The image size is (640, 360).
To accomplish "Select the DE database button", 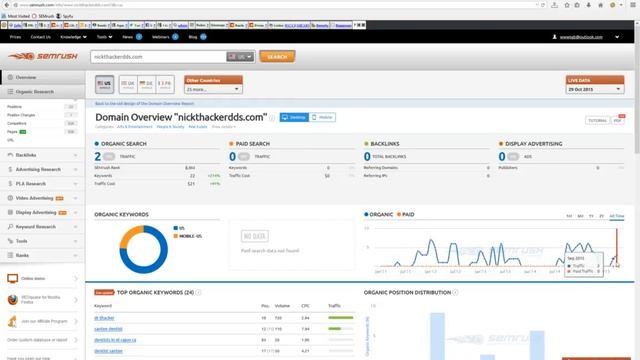I will click(147, 84).
